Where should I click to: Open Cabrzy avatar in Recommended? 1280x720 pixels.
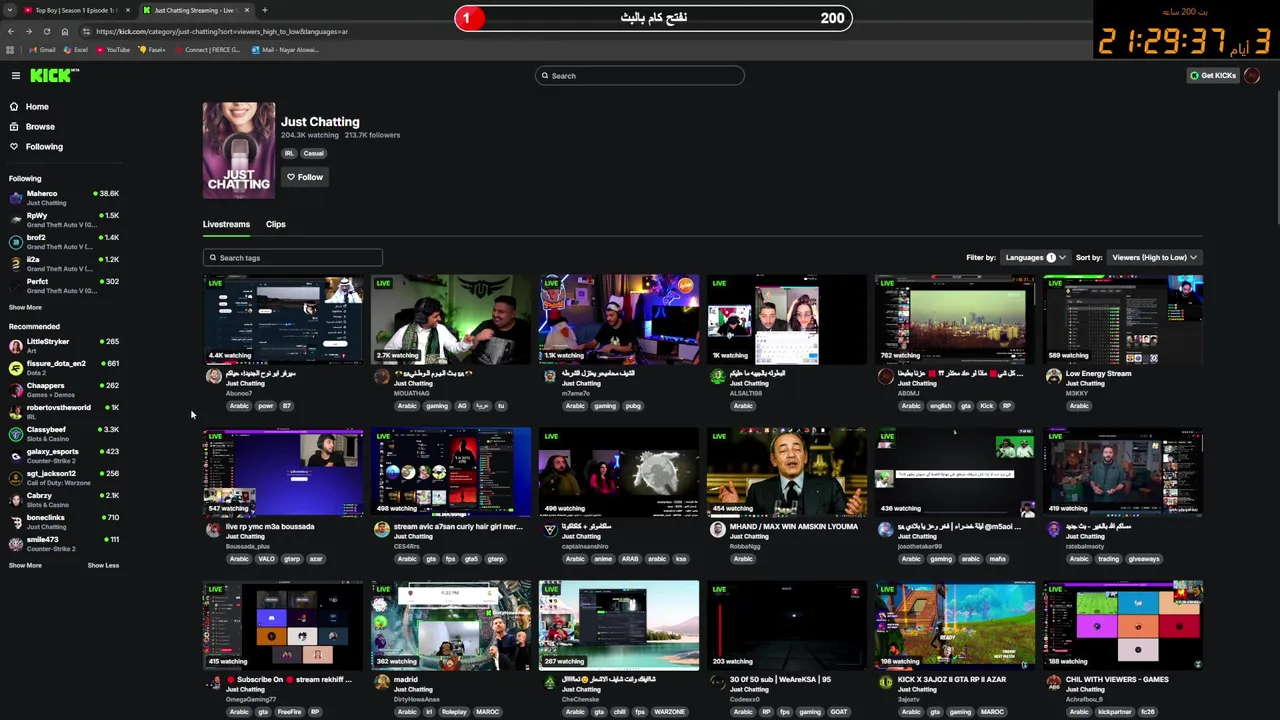coord(15,500)
